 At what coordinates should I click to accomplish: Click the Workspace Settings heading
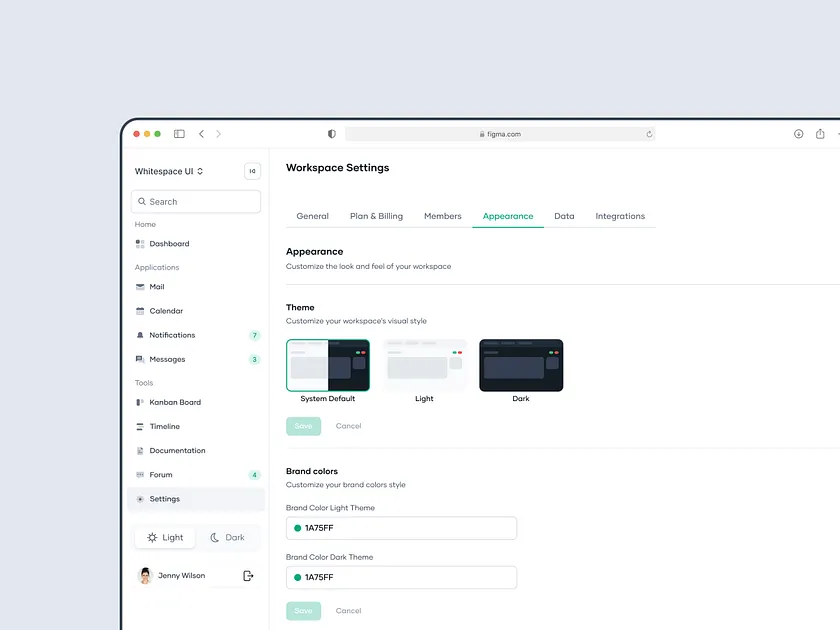(x=338, y=168)
